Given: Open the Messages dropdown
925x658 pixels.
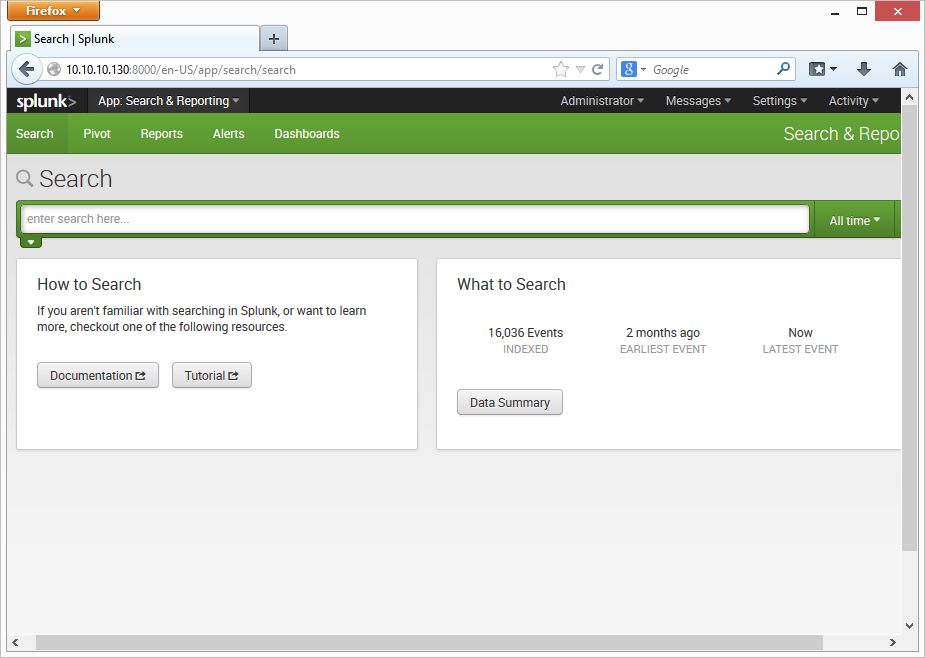Looking at the screenshot, I should [x=698, y=101].
